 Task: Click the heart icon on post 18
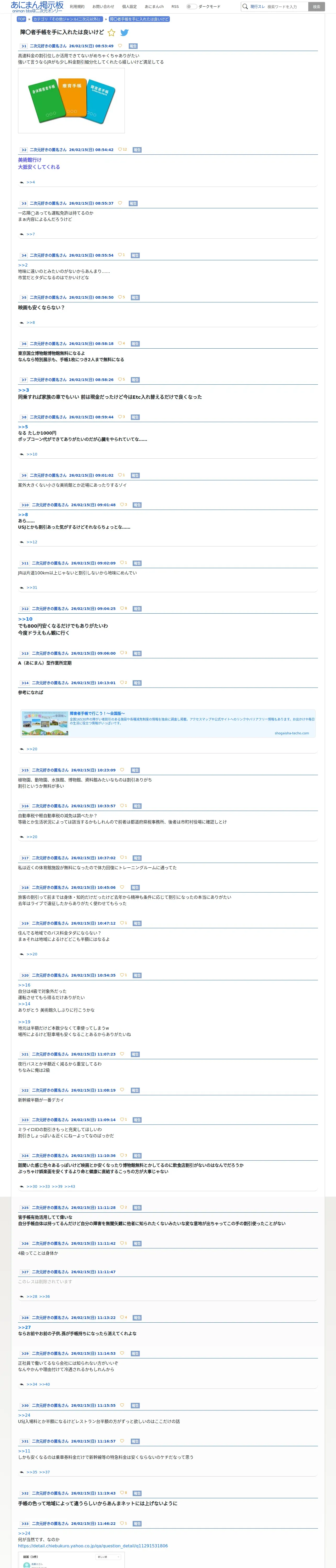(x=122, y=887)
